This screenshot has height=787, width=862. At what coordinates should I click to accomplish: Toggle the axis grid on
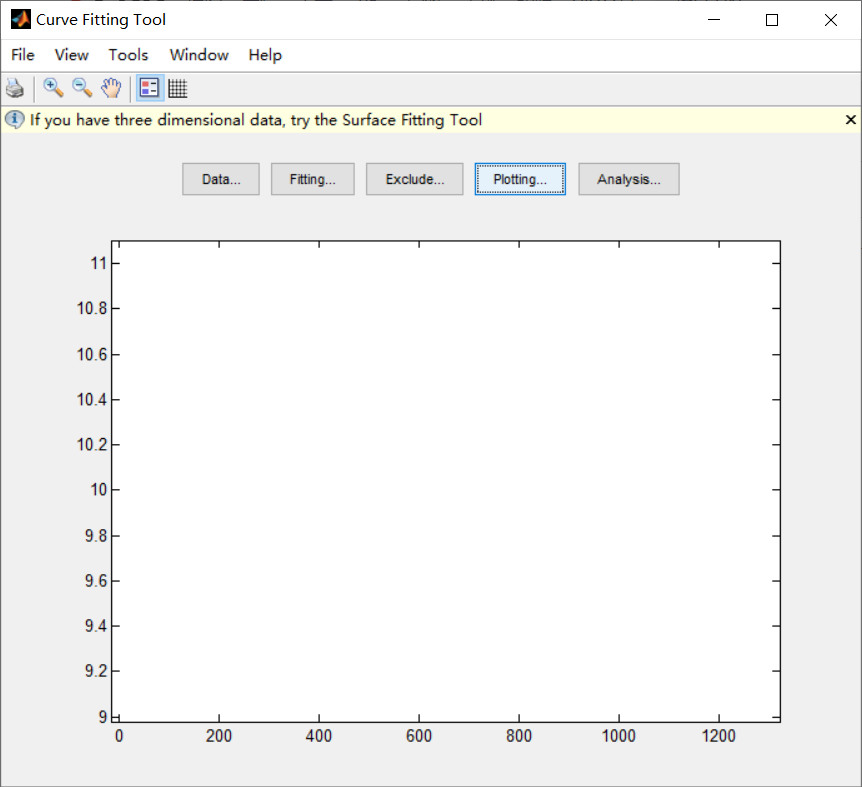177,88
